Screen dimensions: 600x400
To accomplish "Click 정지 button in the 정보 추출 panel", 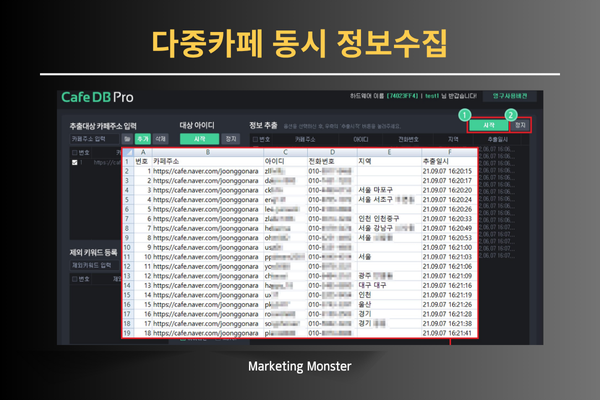I will (520, 125).
